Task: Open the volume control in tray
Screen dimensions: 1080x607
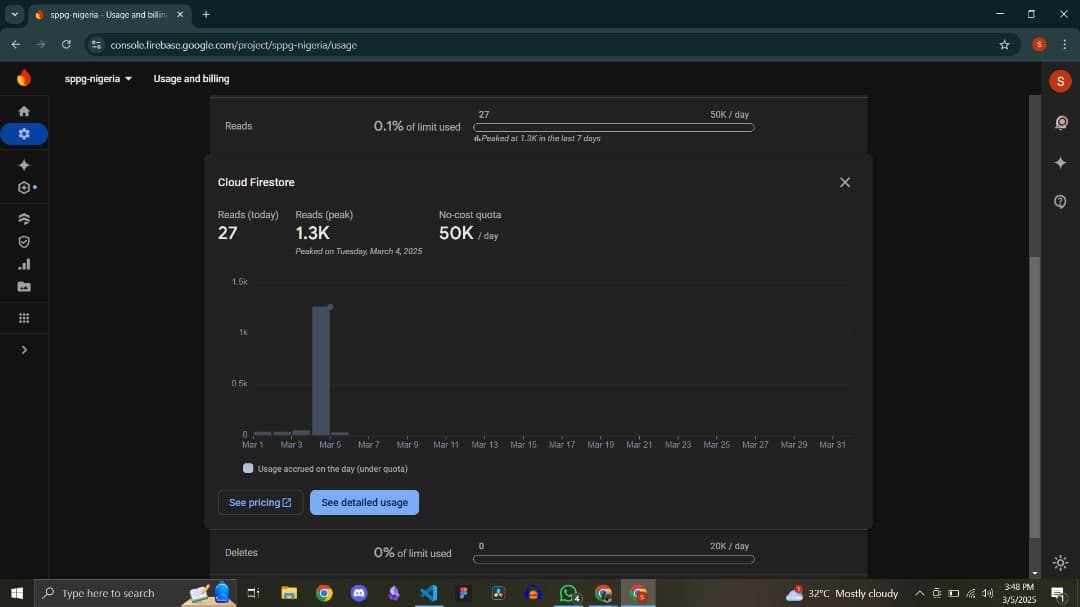Action: coord(988,593)
